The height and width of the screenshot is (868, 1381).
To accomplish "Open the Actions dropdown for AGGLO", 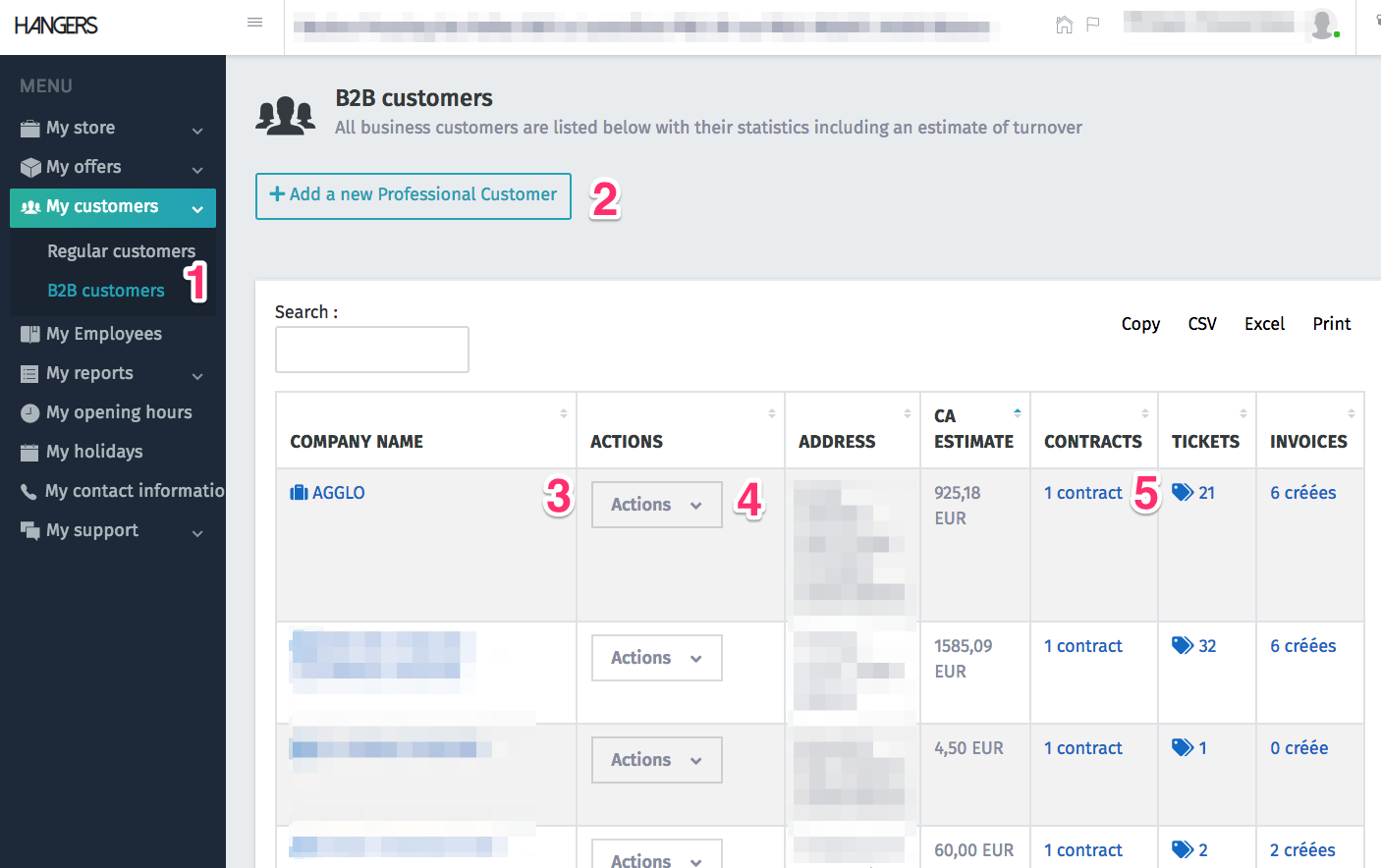I will click(656, 505).
